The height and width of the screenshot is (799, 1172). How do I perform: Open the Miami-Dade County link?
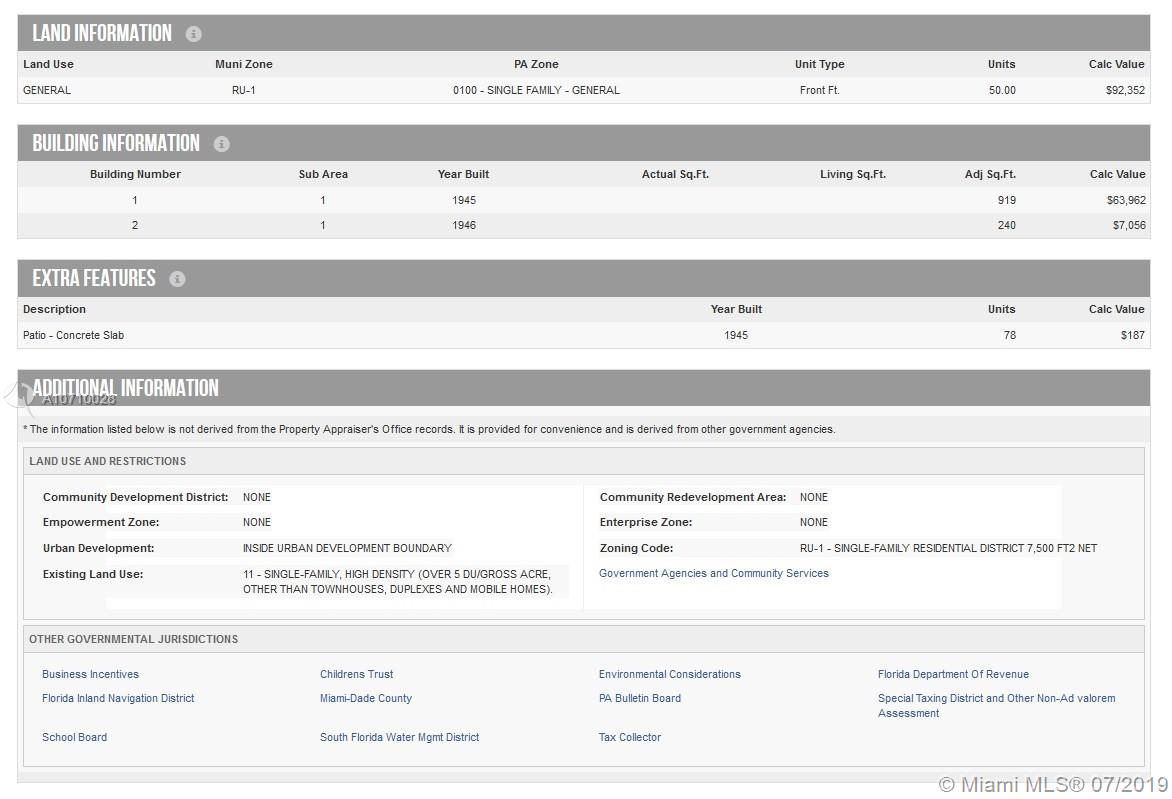click(x=365, y=699)
